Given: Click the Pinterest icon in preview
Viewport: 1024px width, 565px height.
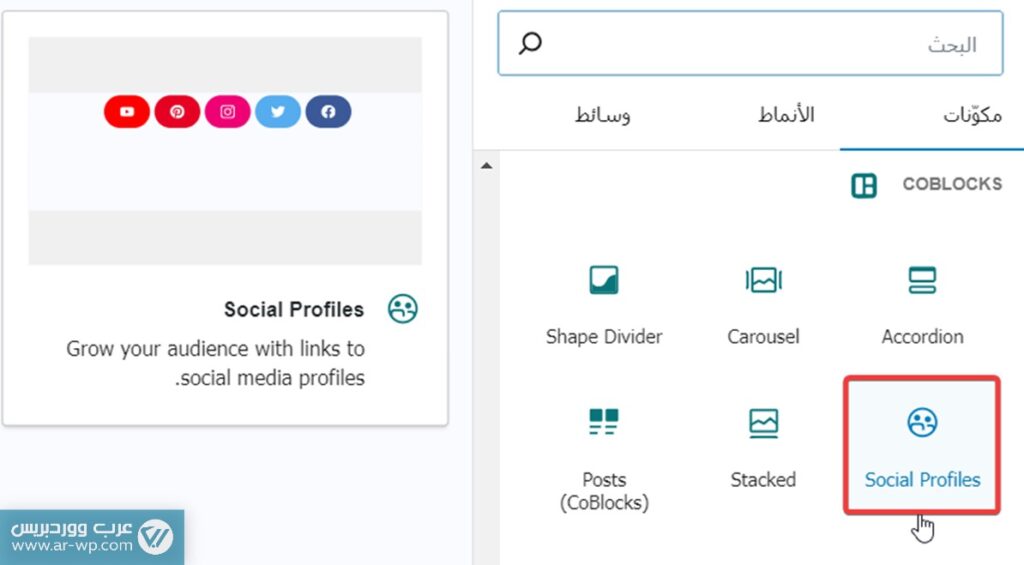Looking at the screenshot, I should [177, 112].
